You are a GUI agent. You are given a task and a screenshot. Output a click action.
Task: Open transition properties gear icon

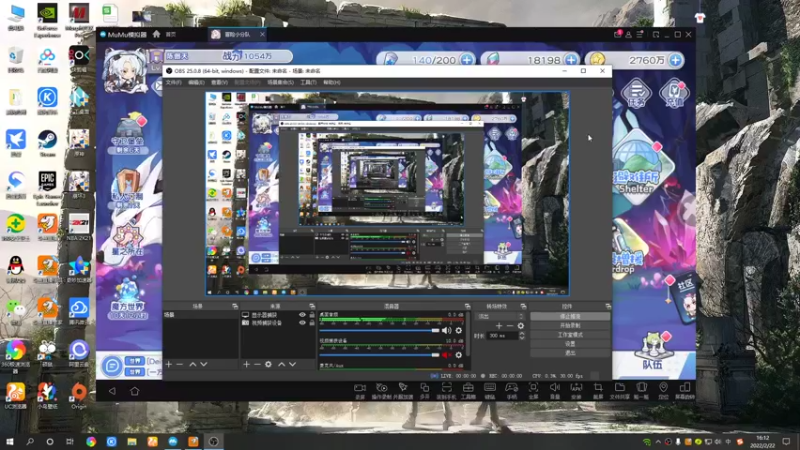point(520,326)
